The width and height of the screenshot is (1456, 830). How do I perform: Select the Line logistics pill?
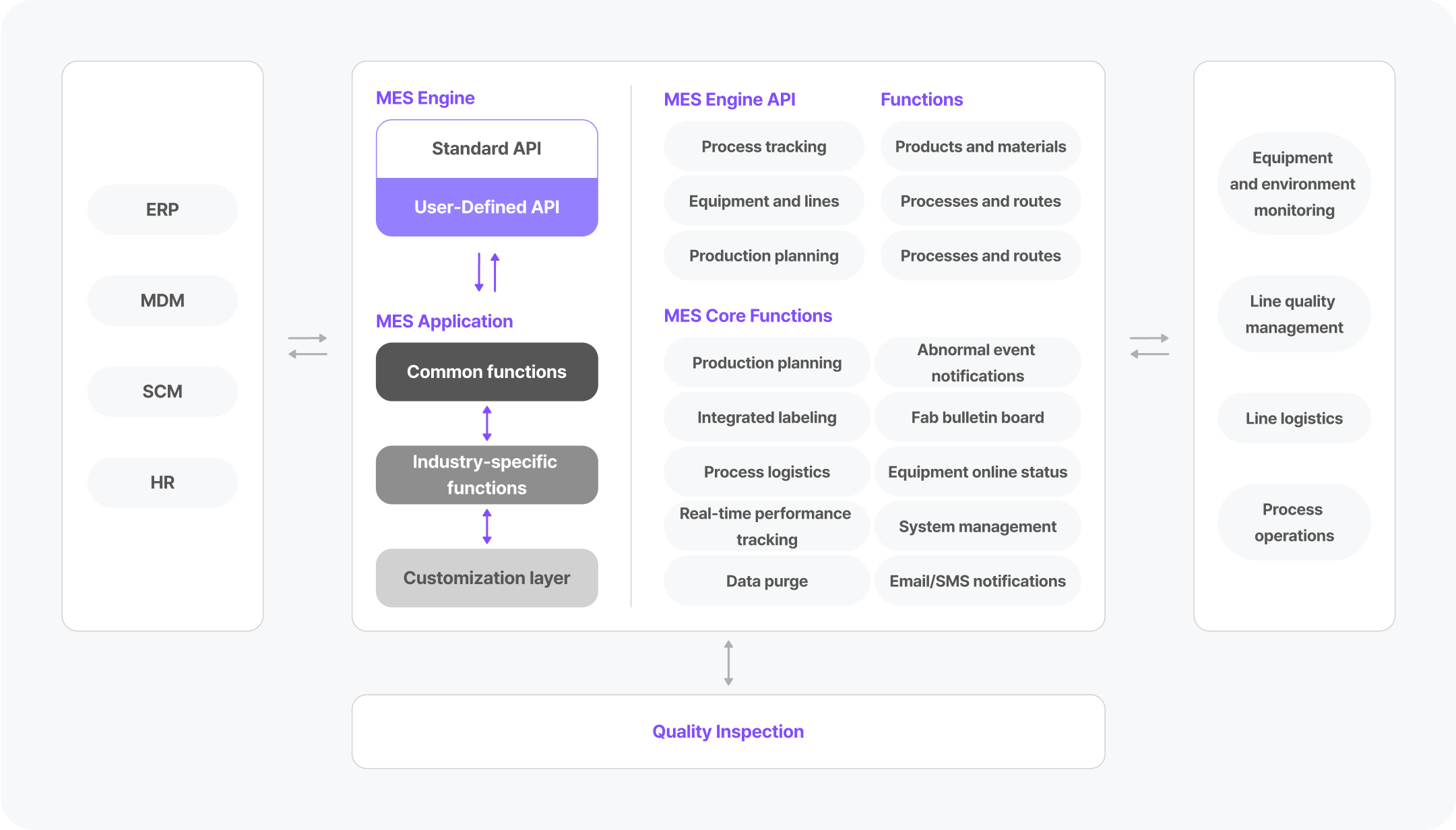(x=1294, y=418)
